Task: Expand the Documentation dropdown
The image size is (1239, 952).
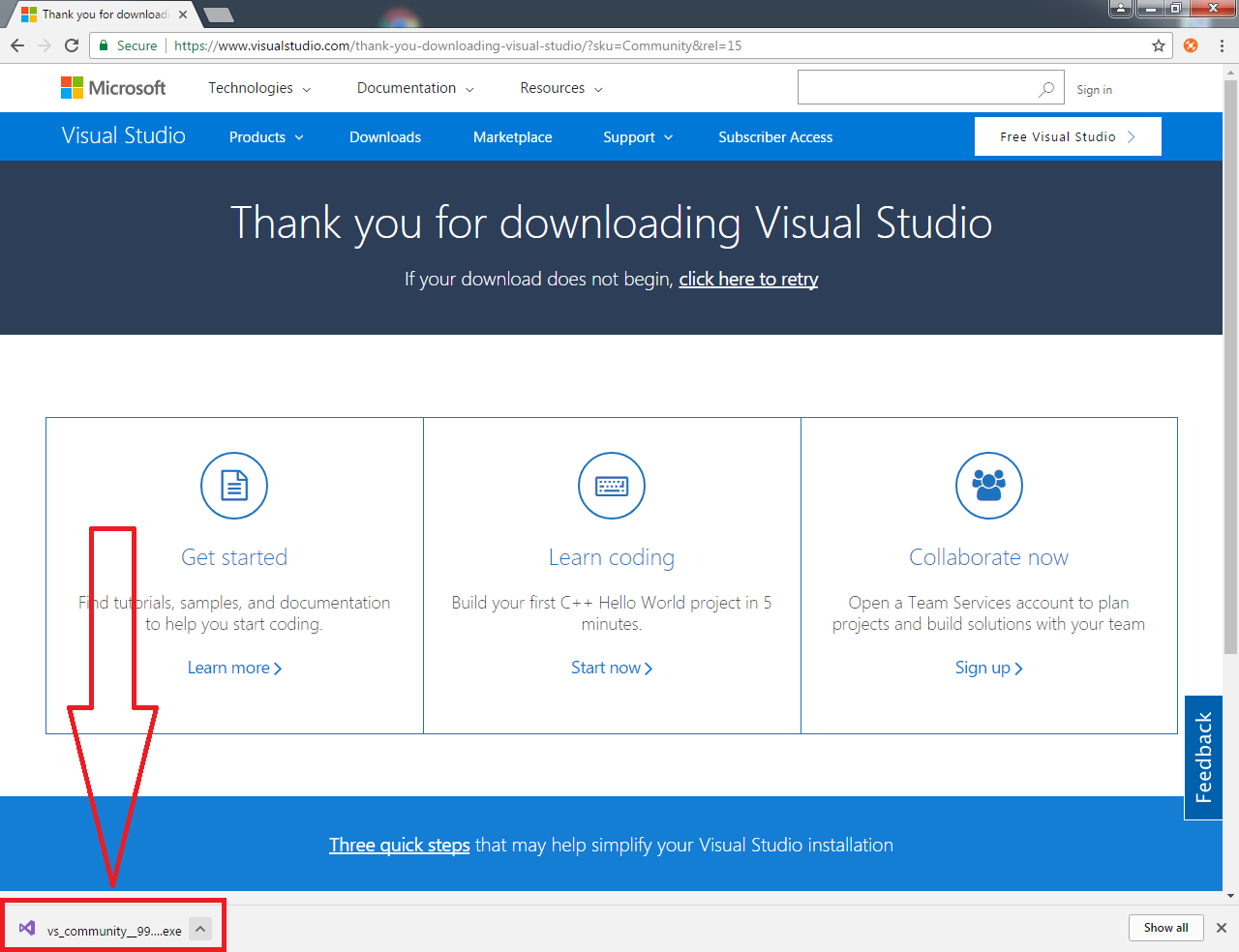Action: coord(415,88)
